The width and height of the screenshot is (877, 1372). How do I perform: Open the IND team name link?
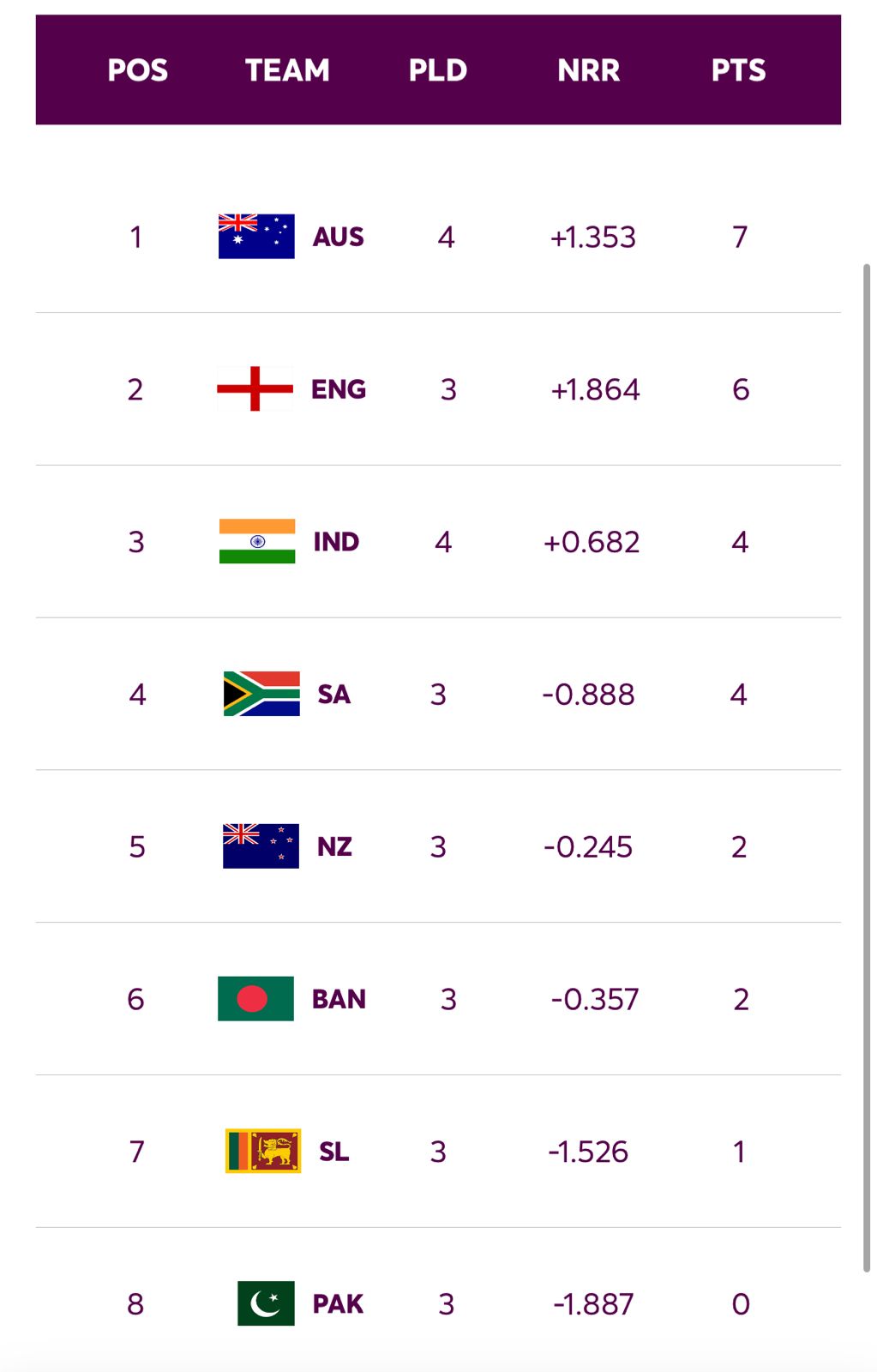click(x=336, y=542)
